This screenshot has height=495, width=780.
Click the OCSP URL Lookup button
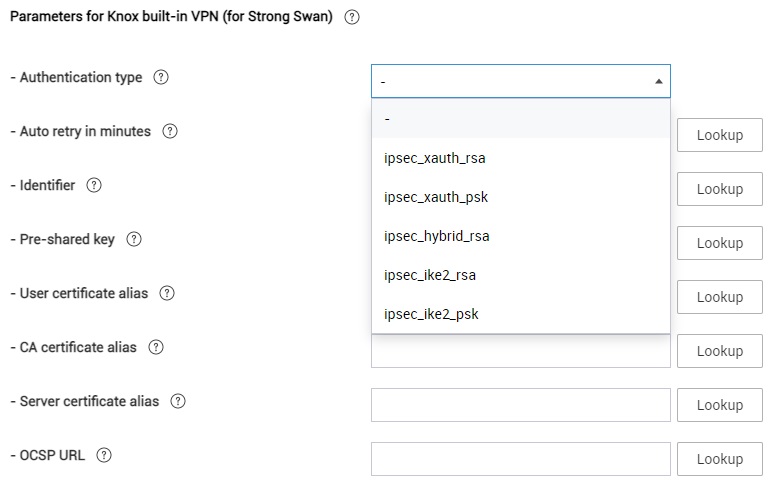click(x=719, y=459)
